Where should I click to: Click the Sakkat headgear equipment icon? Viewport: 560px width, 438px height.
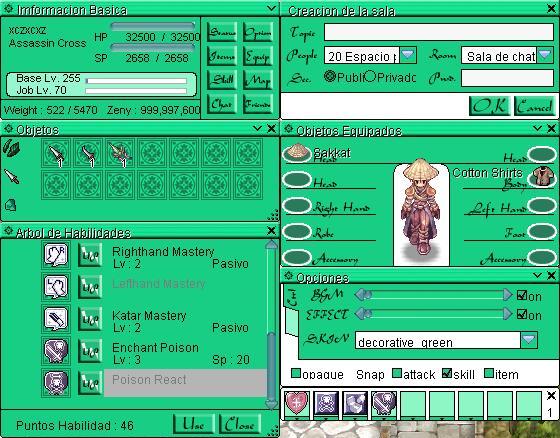click(297, 153)
